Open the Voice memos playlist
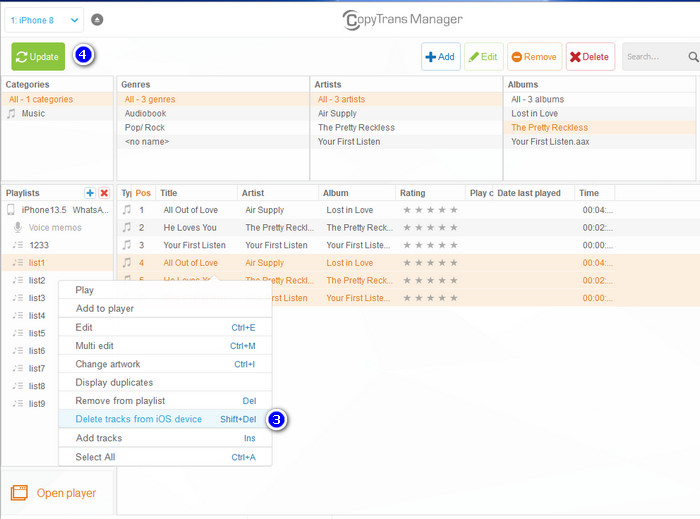The width and height of the screenshot is (700, 519). tap(57, 228)
